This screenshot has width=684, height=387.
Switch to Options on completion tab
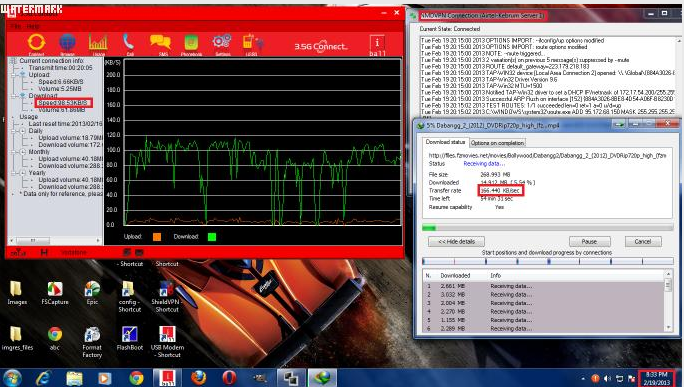click(497, 143)
